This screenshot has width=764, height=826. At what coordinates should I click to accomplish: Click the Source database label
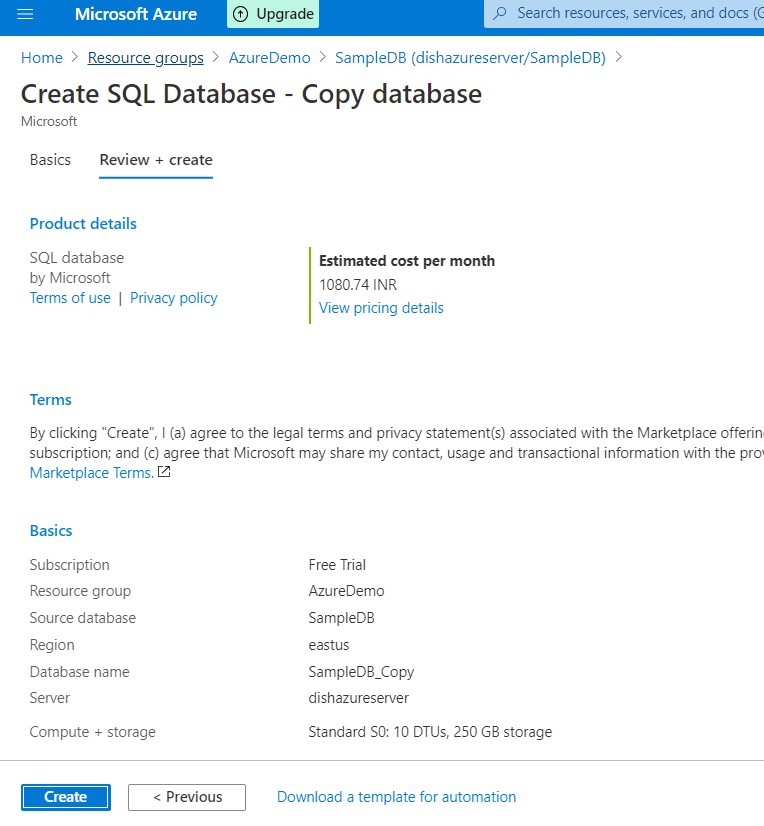83,618
